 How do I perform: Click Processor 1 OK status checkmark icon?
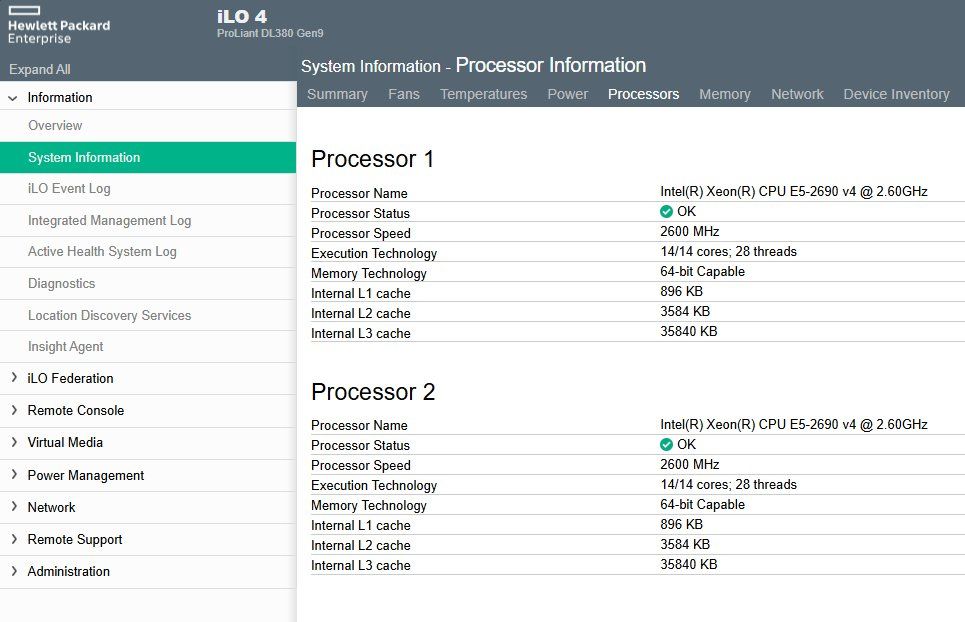tap(666, 212)
